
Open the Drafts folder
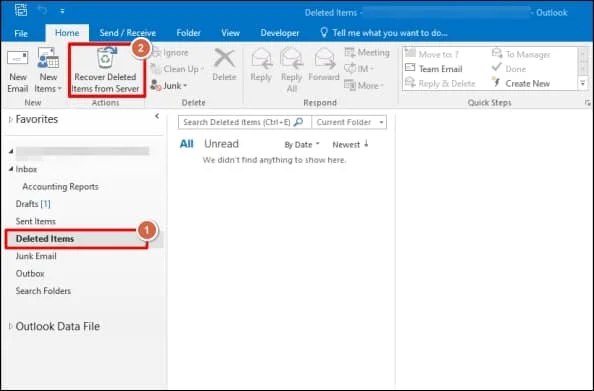33,204
